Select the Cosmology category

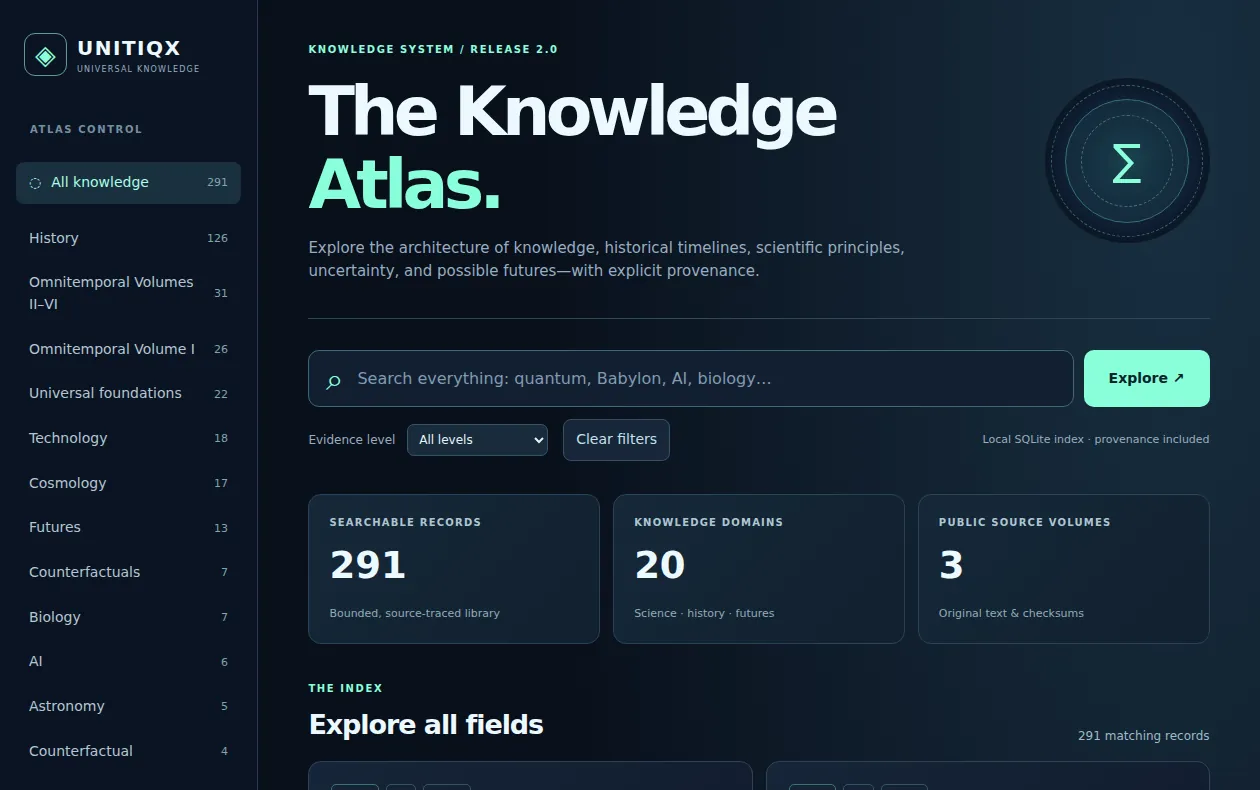[x=128, y=483]
